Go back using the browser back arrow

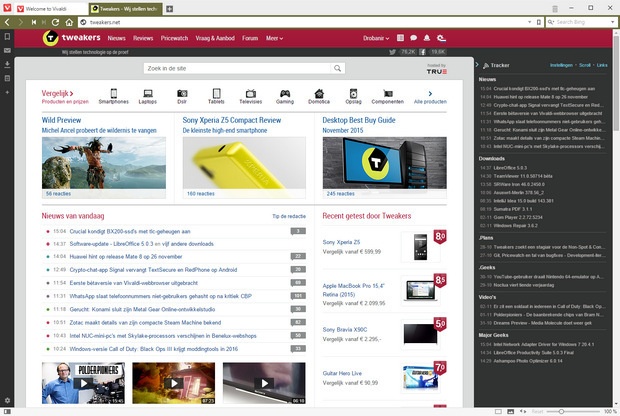(x=7, y=22)
